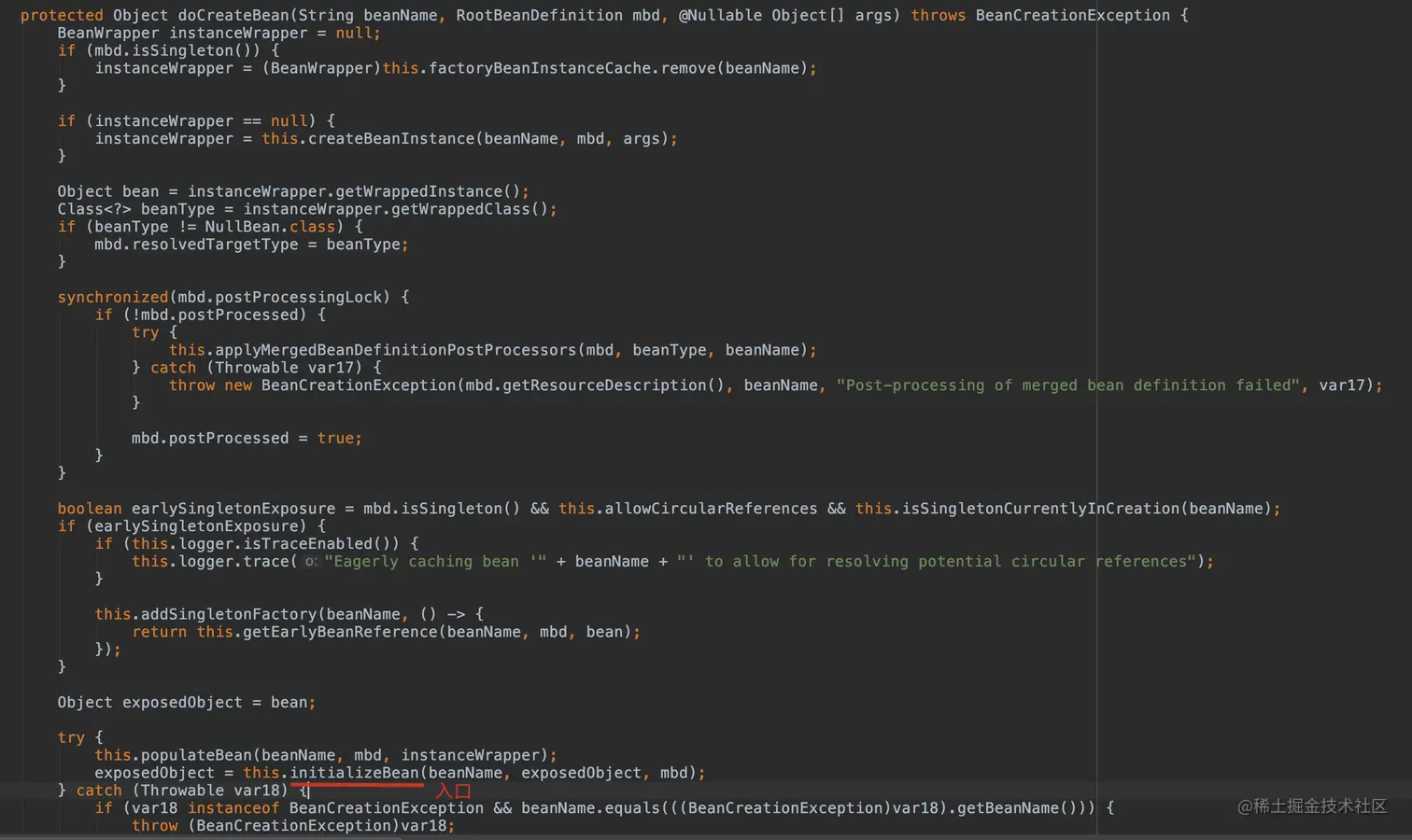Click the 'to allow for resolving potential circular references' string
The height and width of the screenshot is (840, 1412).
point(937,563)
